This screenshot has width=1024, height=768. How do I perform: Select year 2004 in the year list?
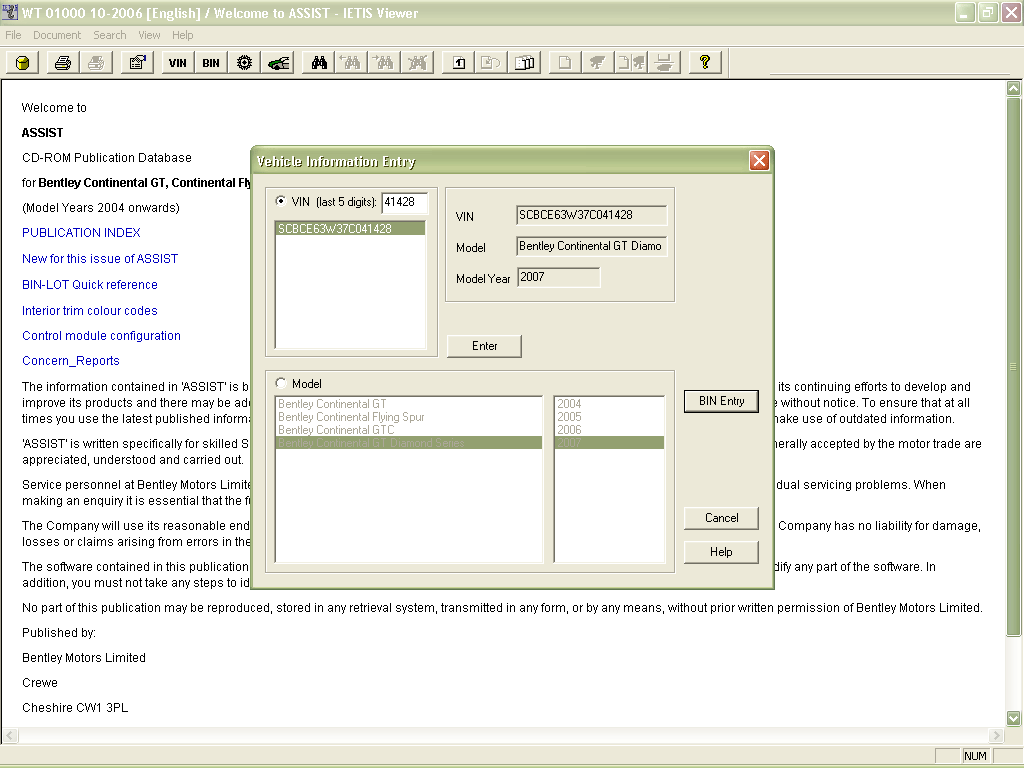[x=609, y=404]
